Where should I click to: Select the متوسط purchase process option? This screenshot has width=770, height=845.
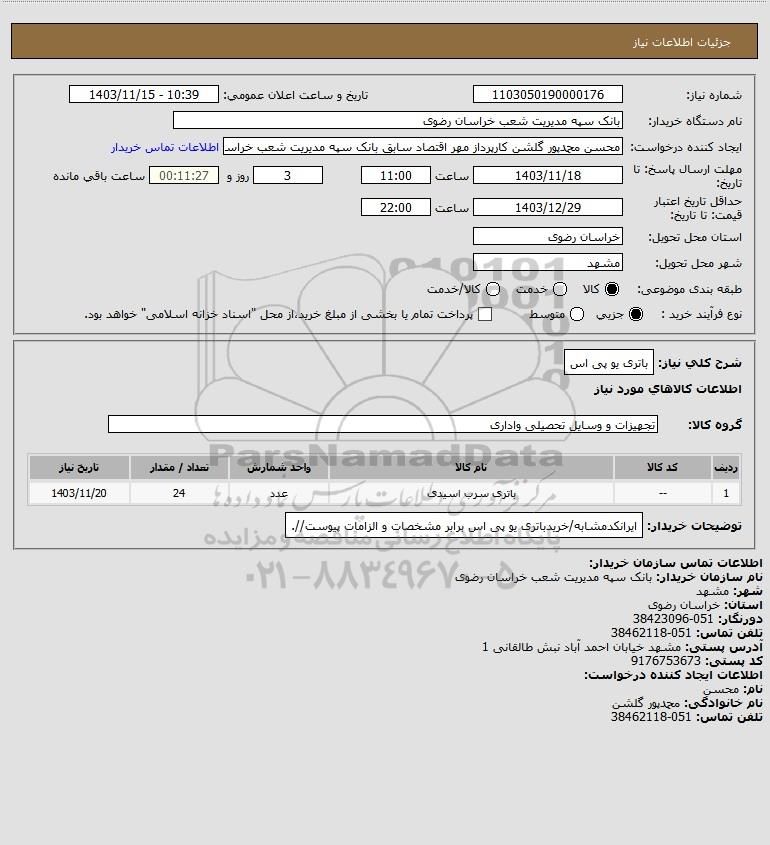pyautogui.click(x=577, y=314)
